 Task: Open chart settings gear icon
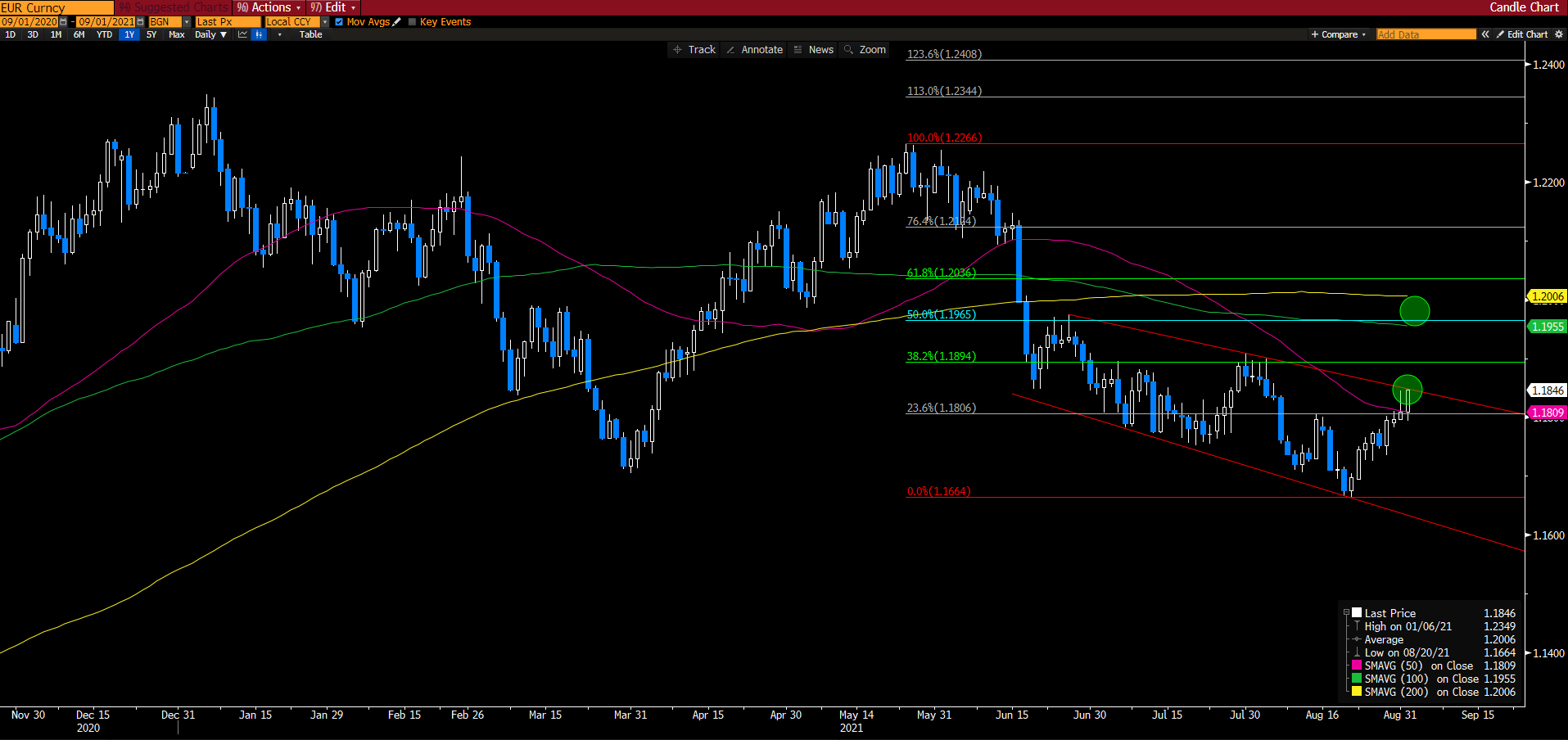click(1559, 34)
